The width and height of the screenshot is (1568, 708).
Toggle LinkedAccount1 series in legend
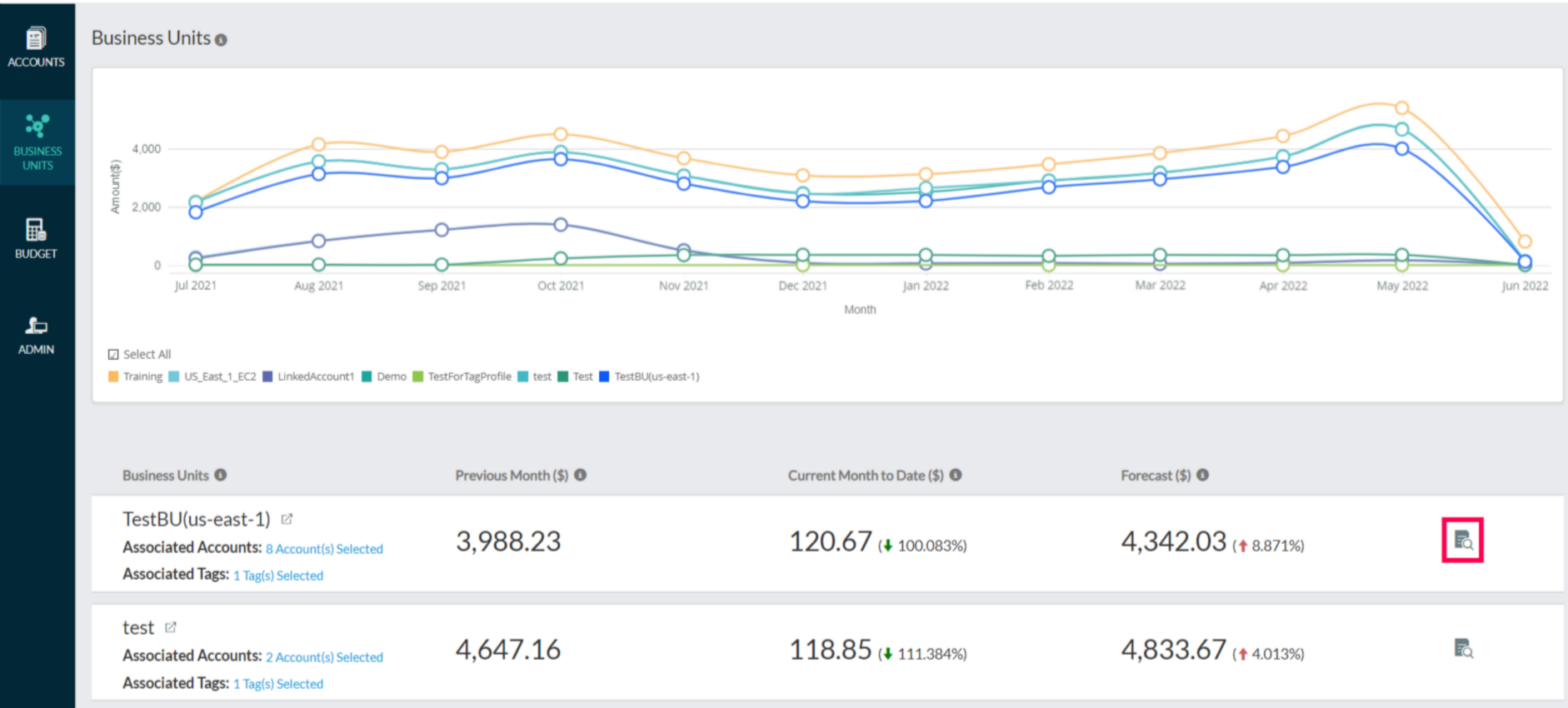pos(308,376)
